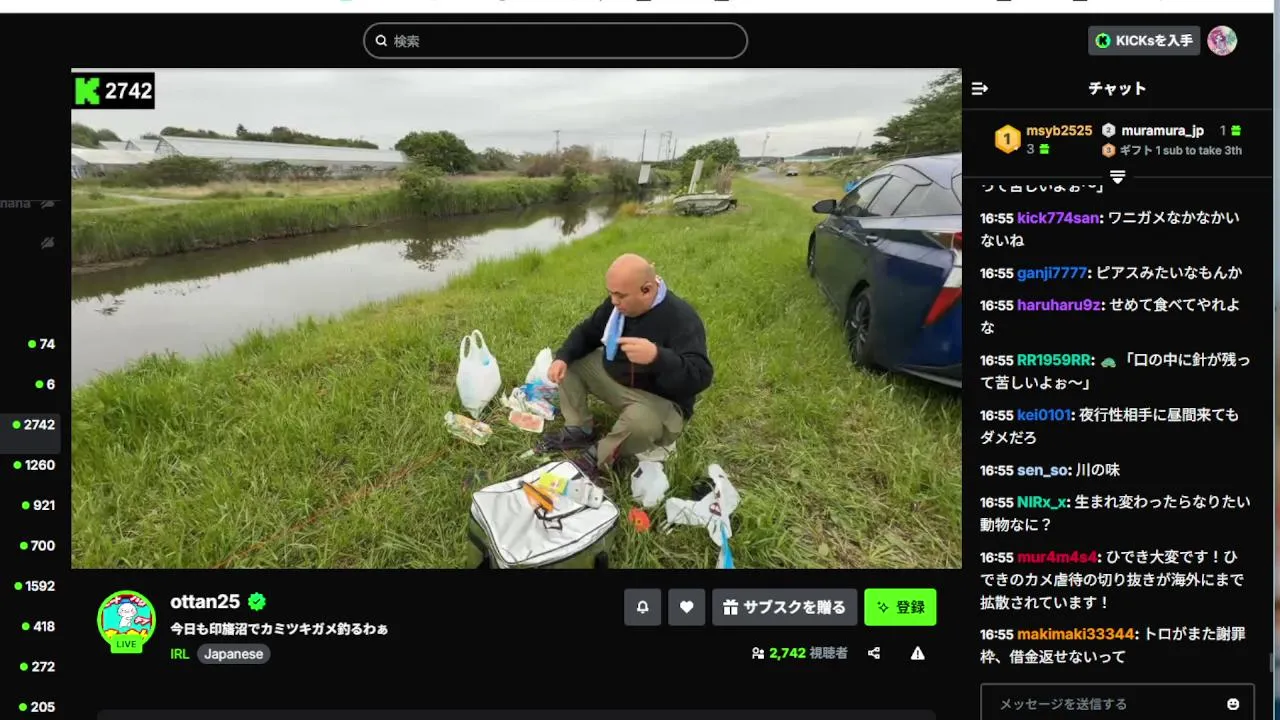The width and height of the screenshot is (1280, 720).
Task: Expand the pinned gifters leaderboard chevron
Action: [x=1118, y=177]
